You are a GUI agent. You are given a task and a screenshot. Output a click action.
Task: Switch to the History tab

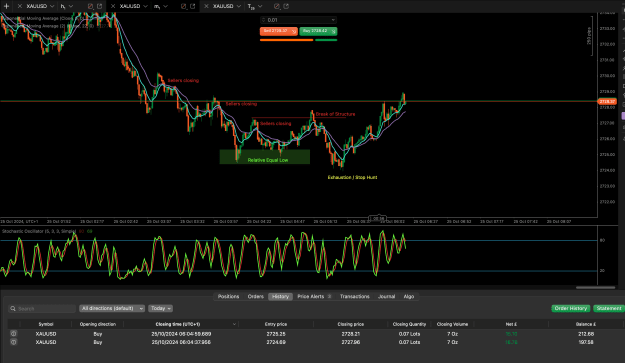280,296
